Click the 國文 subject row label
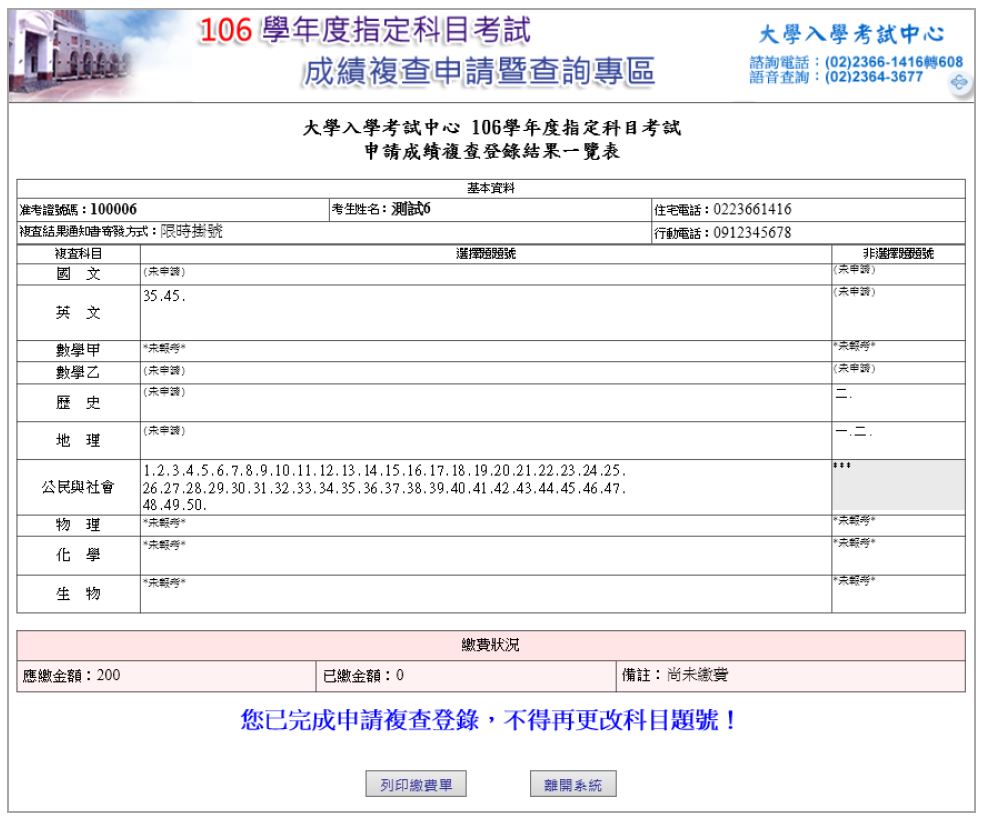 point(78,273)
